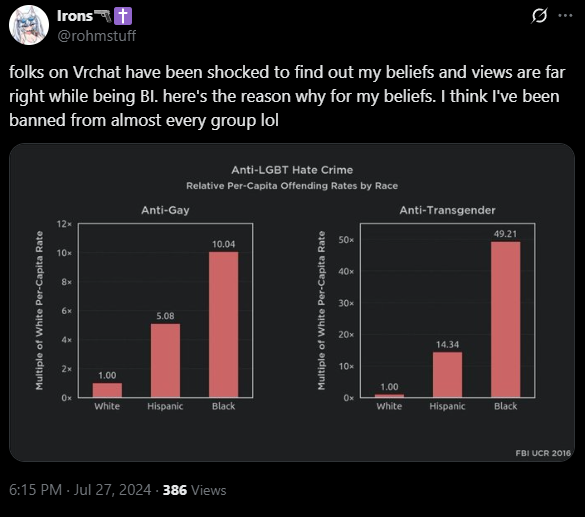This screenshot has width=585, height=517.
Task: Open the three-dot more options menu
Action: click(x=565, y=16)
